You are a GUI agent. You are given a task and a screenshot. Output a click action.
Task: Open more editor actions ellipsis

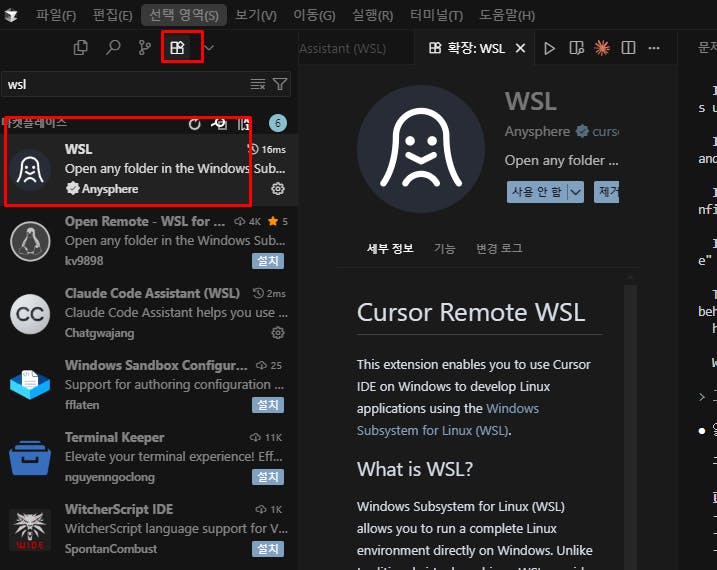pyautogui.click(x=654, y=48)
